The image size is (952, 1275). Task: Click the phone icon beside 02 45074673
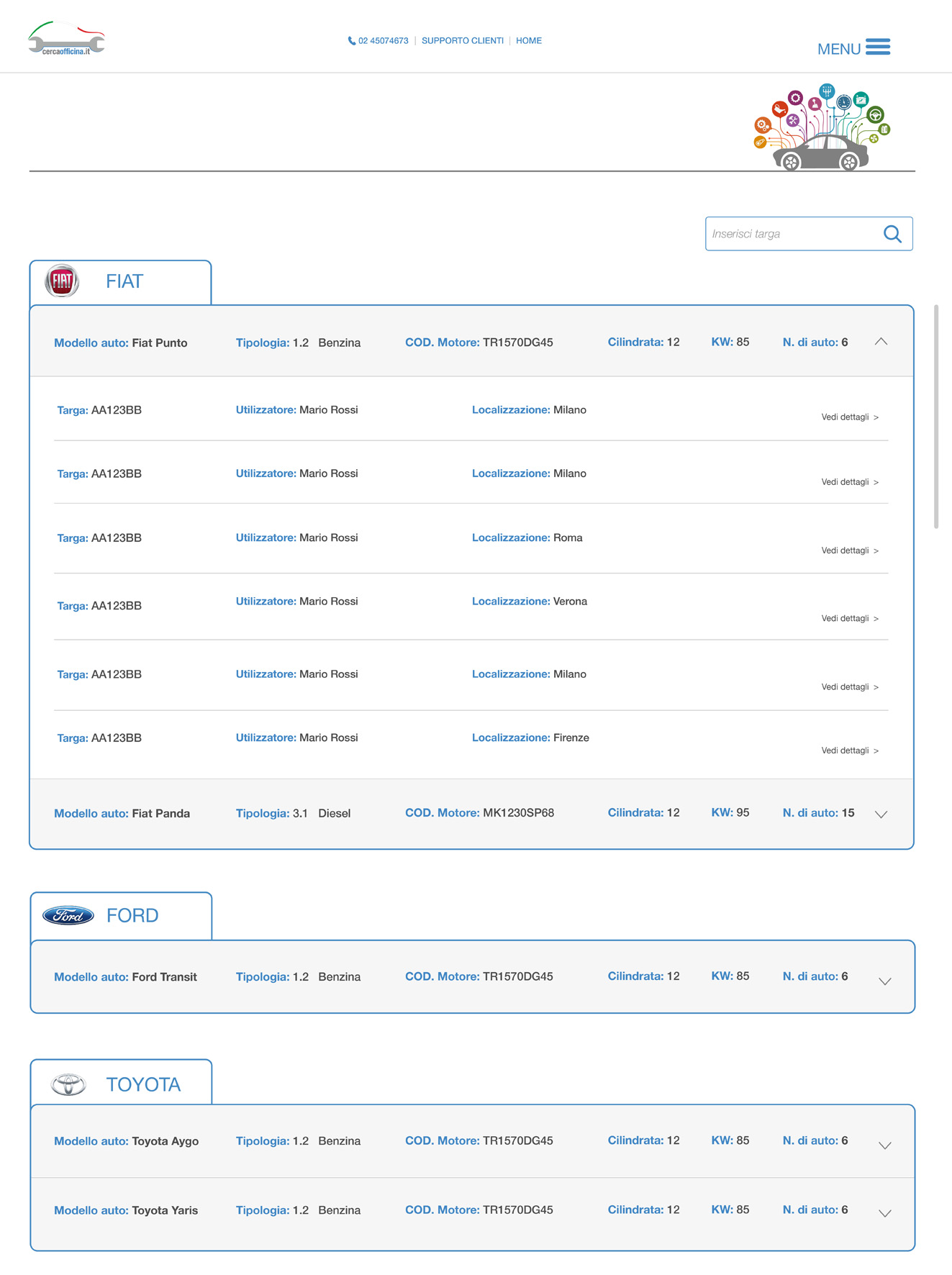click(x=352, y=41)
